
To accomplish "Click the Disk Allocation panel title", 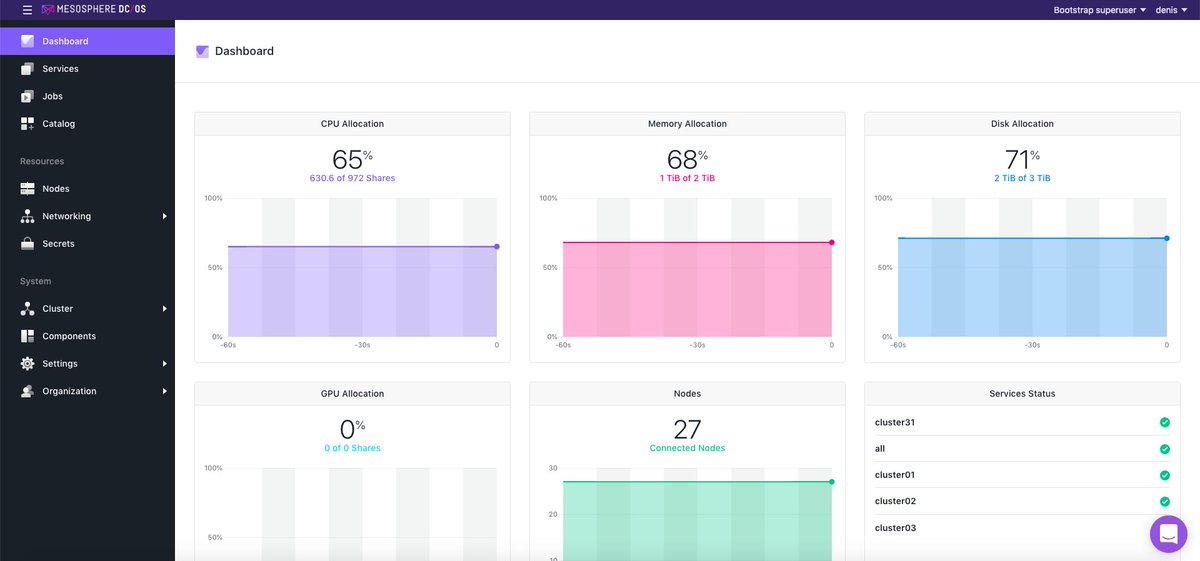I will point(1022,124).
